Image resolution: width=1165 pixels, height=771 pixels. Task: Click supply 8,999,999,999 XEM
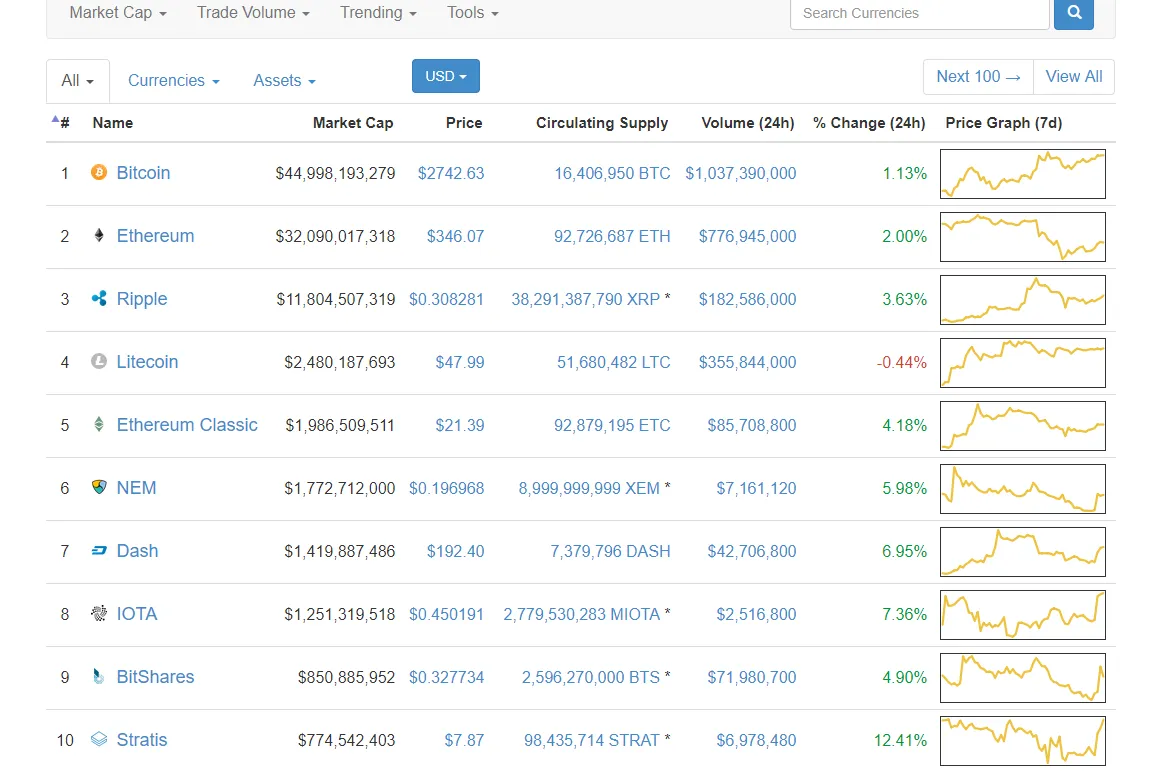(589, 488)
